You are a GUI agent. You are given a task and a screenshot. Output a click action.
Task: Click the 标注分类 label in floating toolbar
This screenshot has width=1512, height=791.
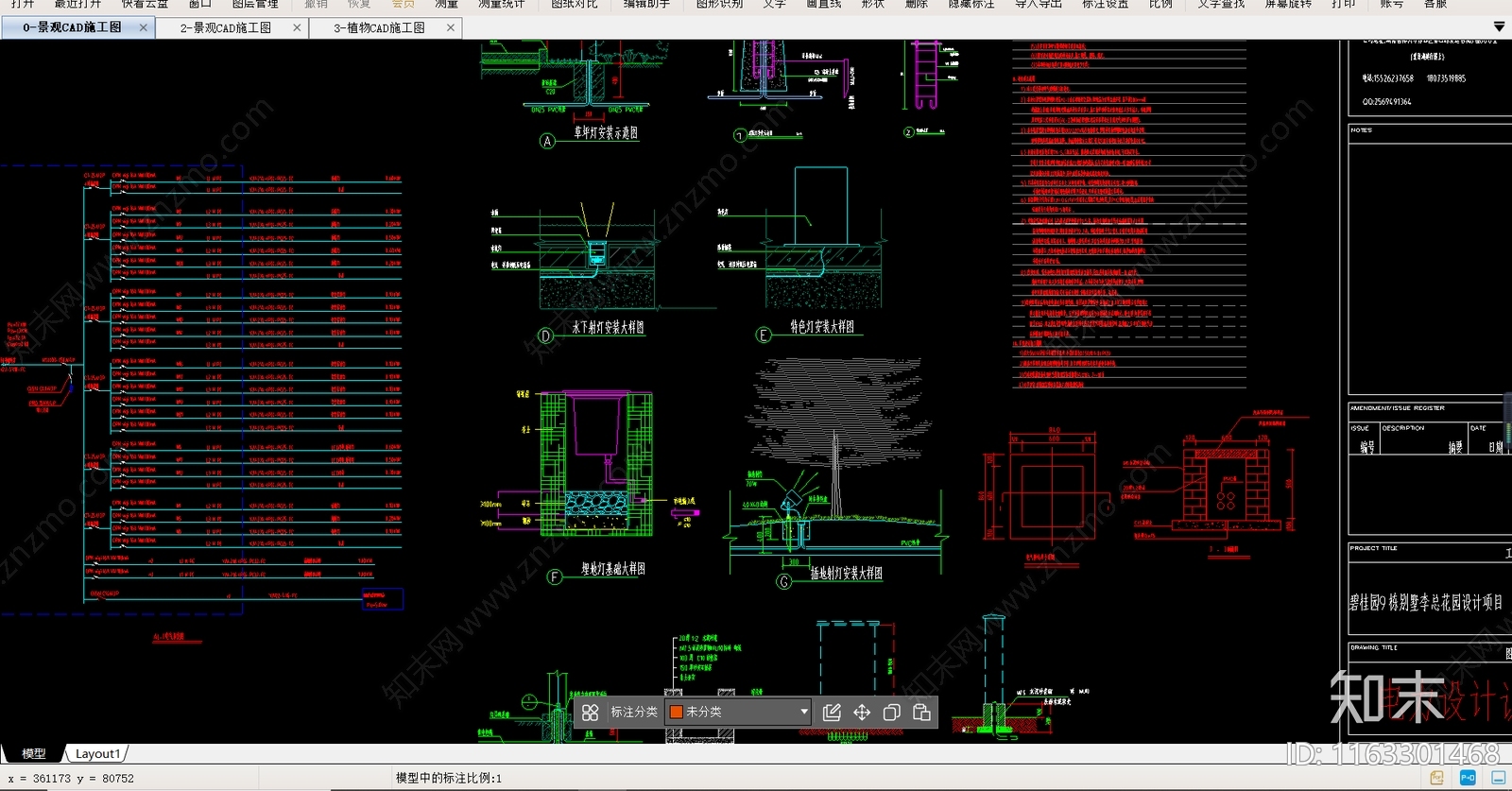[x=634, y=713]
